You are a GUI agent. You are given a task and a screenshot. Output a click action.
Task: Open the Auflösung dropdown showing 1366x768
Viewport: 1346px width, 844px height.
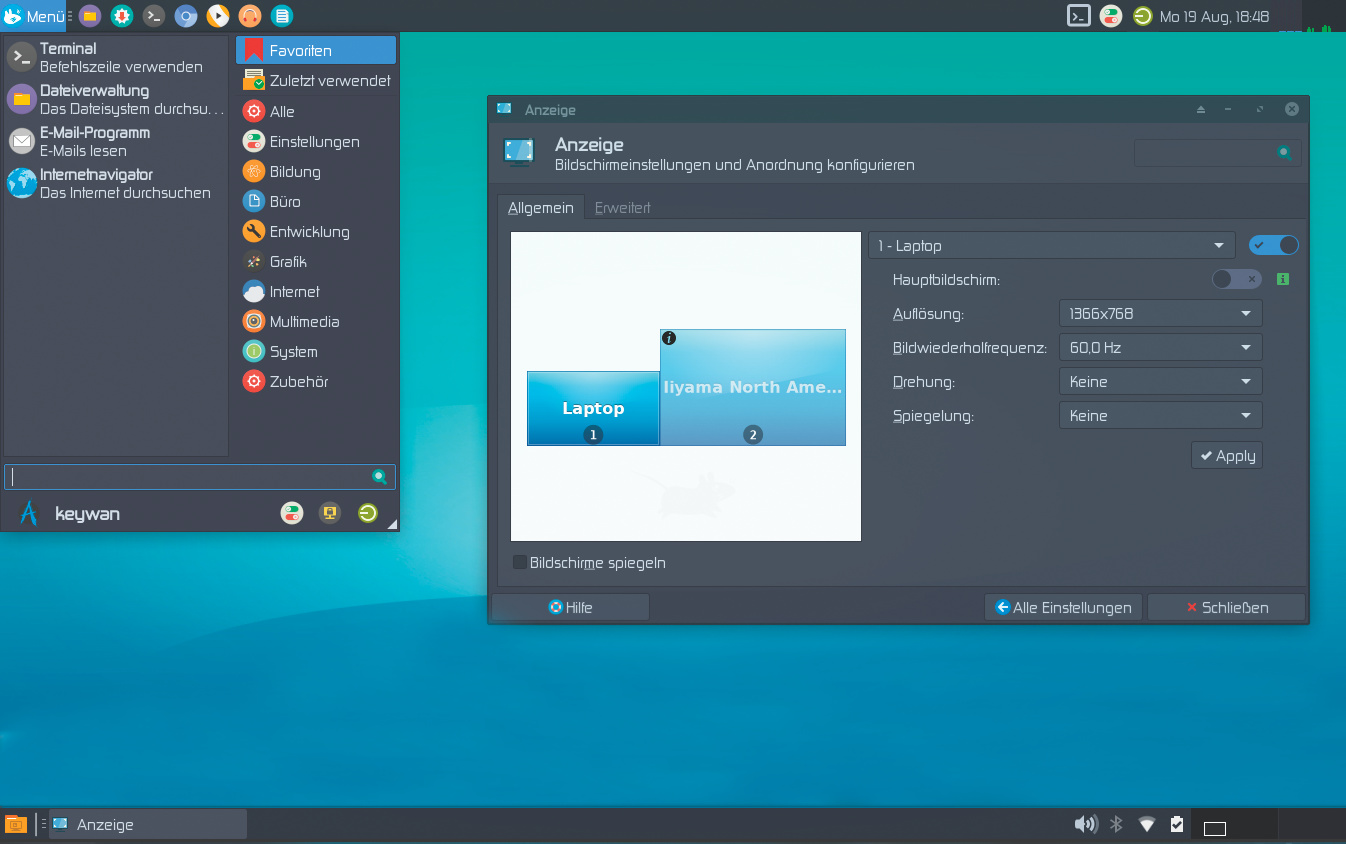tap(1160, 313)
